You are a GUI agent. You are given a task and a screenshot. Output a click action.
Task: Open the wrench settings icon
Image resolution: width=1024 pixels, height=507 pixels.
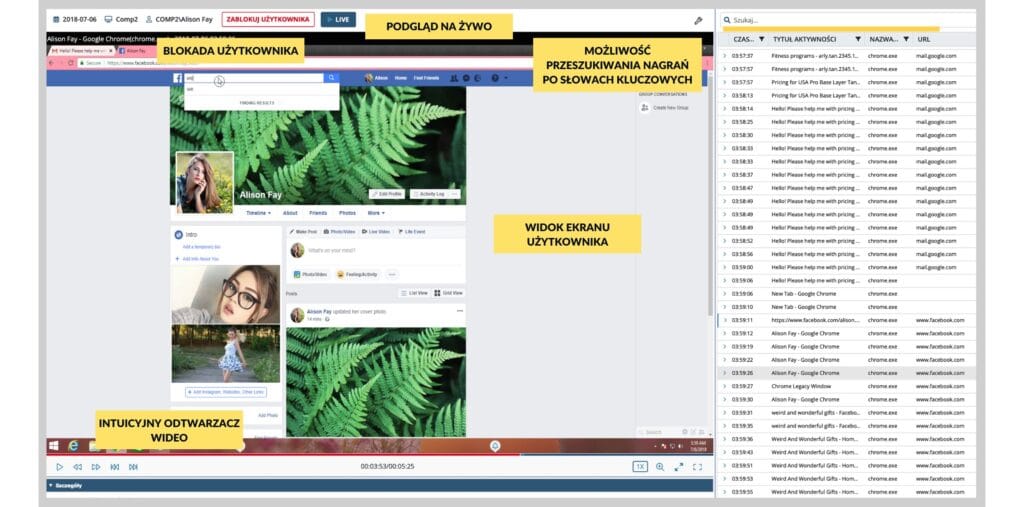coord(698,20)
